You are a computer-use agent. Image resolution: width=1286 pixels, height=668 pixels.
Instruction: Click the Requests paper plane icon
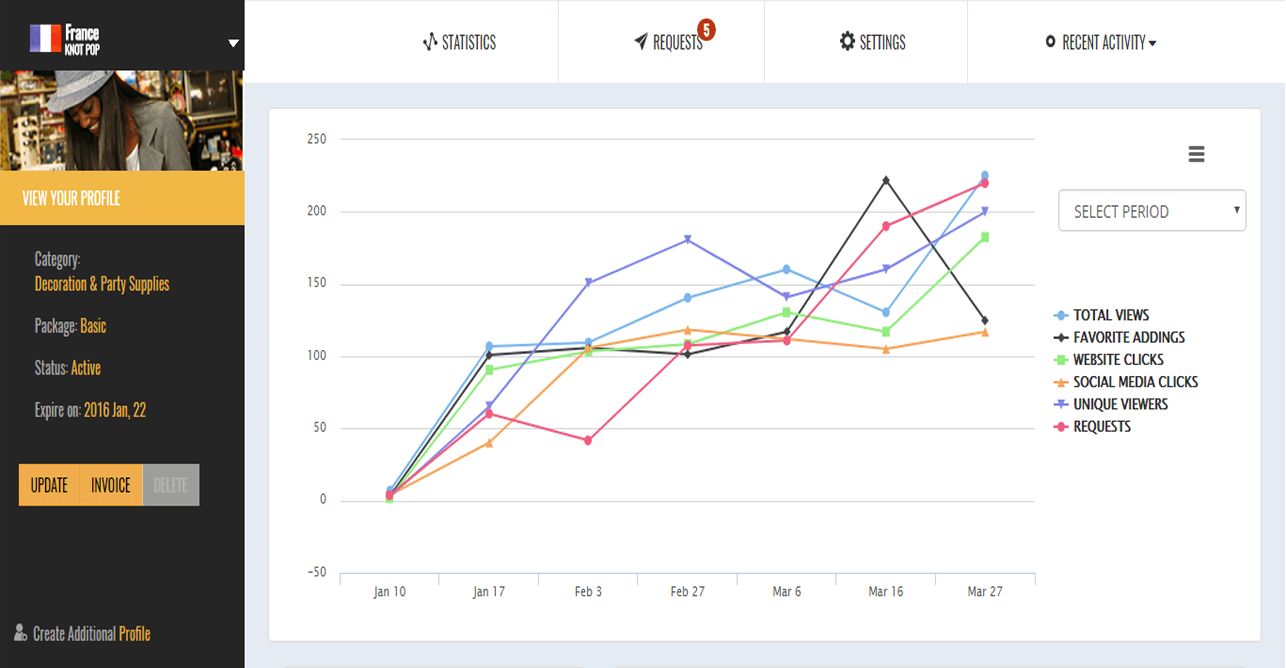pos(641,42)
